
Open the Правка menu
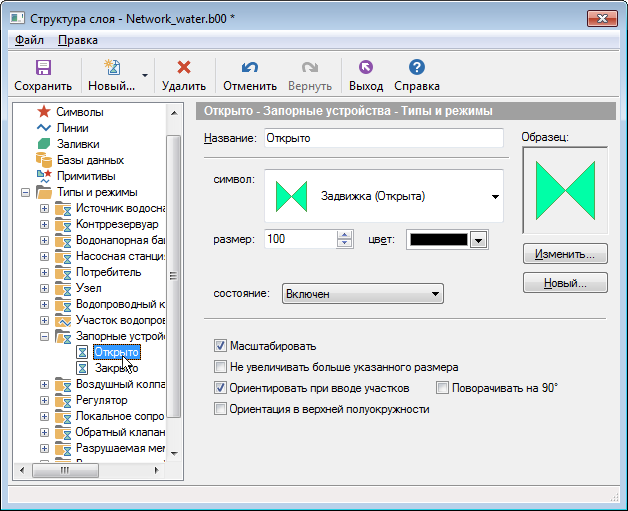pyautogui.click(x=77, y=40)
